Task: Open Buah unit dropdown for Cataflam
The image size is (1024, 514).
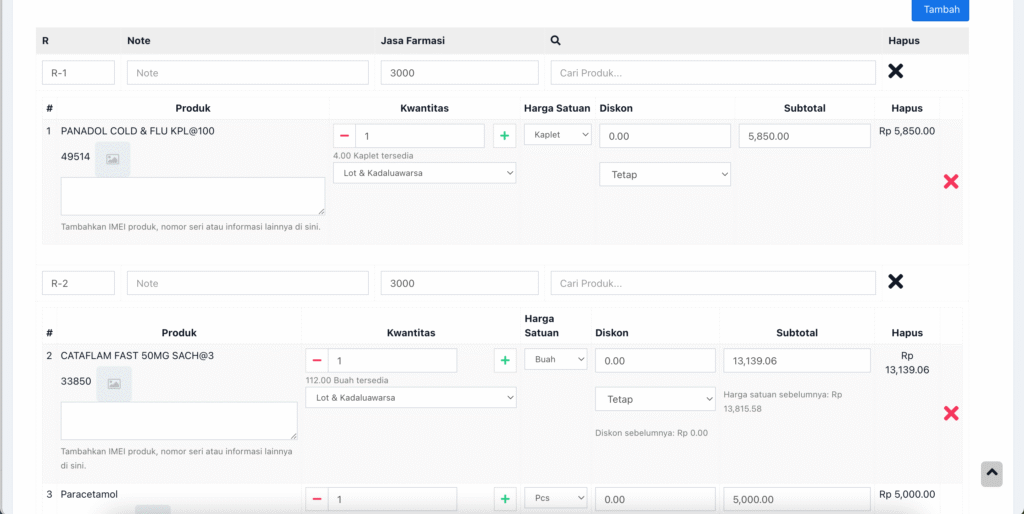Action: click(555, 359)
